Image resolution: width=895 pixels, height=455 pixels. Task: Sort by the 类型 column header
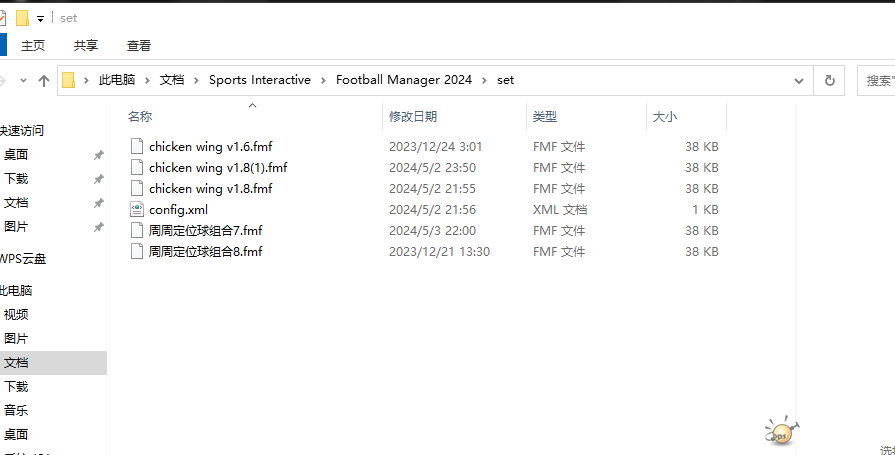(x=545, y=116)
